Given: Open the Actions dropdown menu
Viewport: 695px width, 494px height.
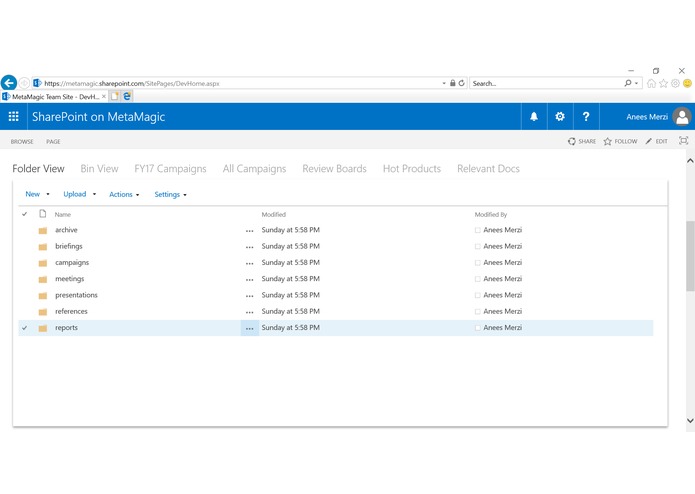Looking at the screenshot, I should pyautogui.click(x=124, y=194).
